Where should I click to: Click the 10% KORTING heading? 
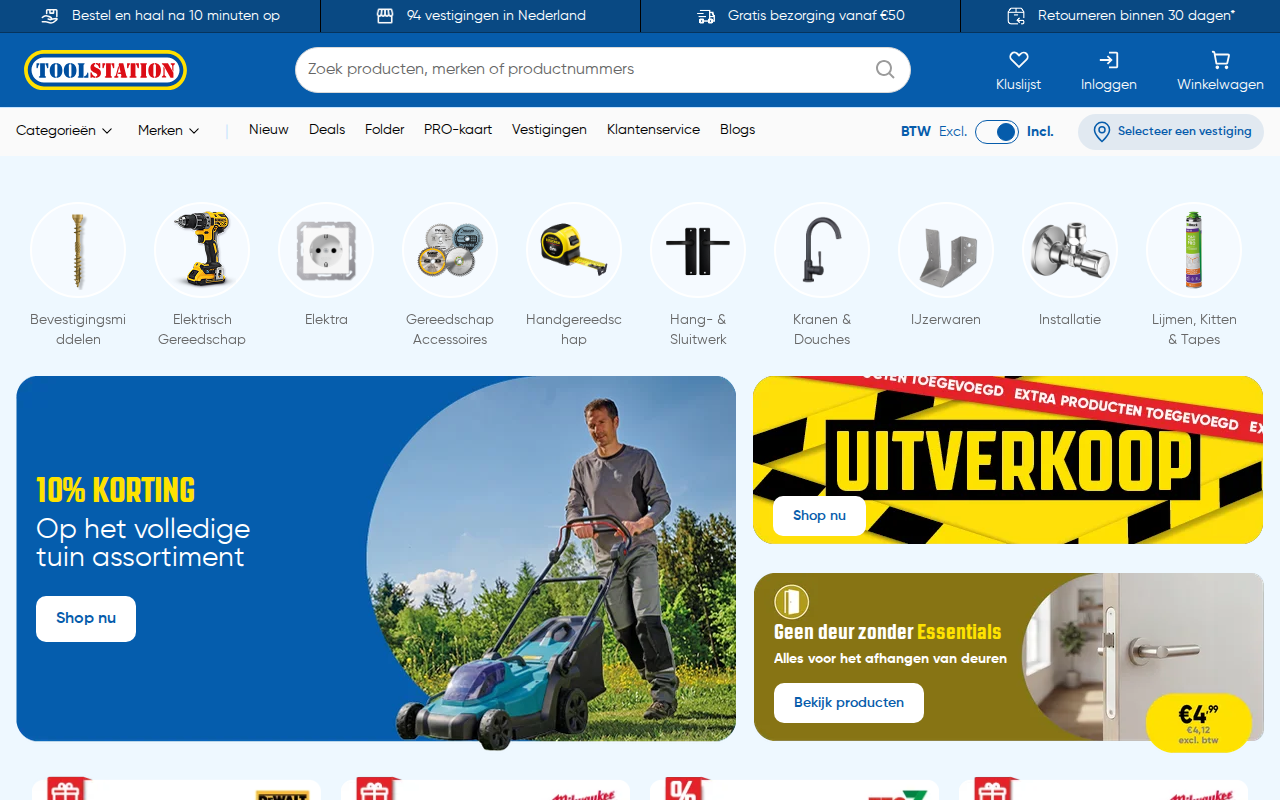click(x=116, y=490)
